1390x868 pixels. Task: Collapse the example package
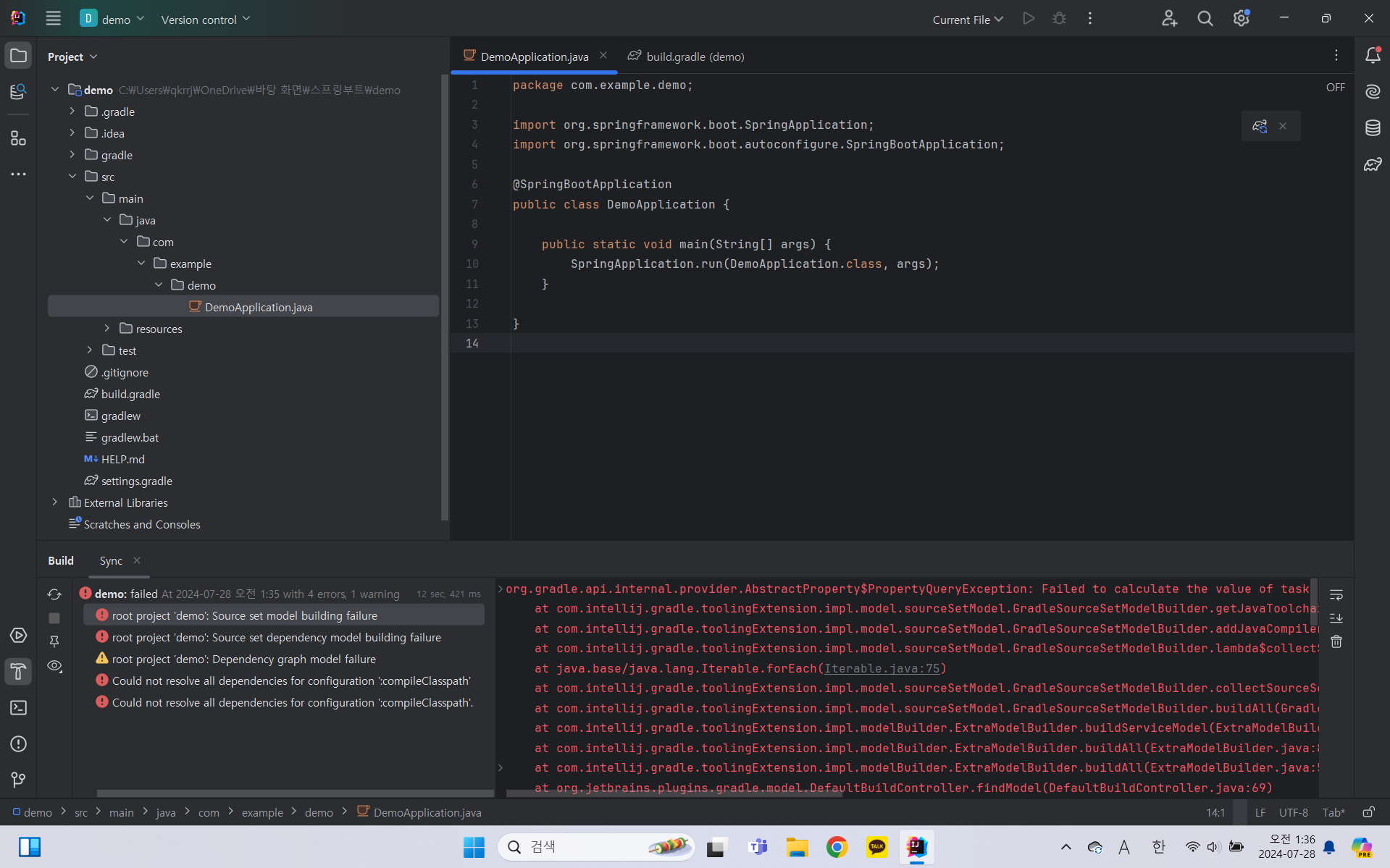tap(141, 263)
